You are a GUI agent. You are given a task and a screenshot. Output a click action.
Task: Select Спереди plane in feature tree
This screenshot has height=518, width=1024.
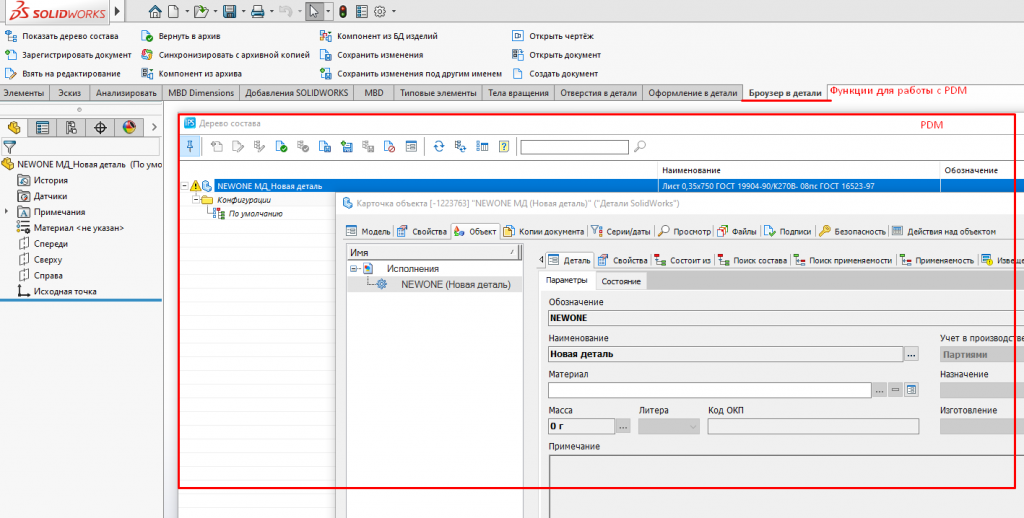click(42, 244)
